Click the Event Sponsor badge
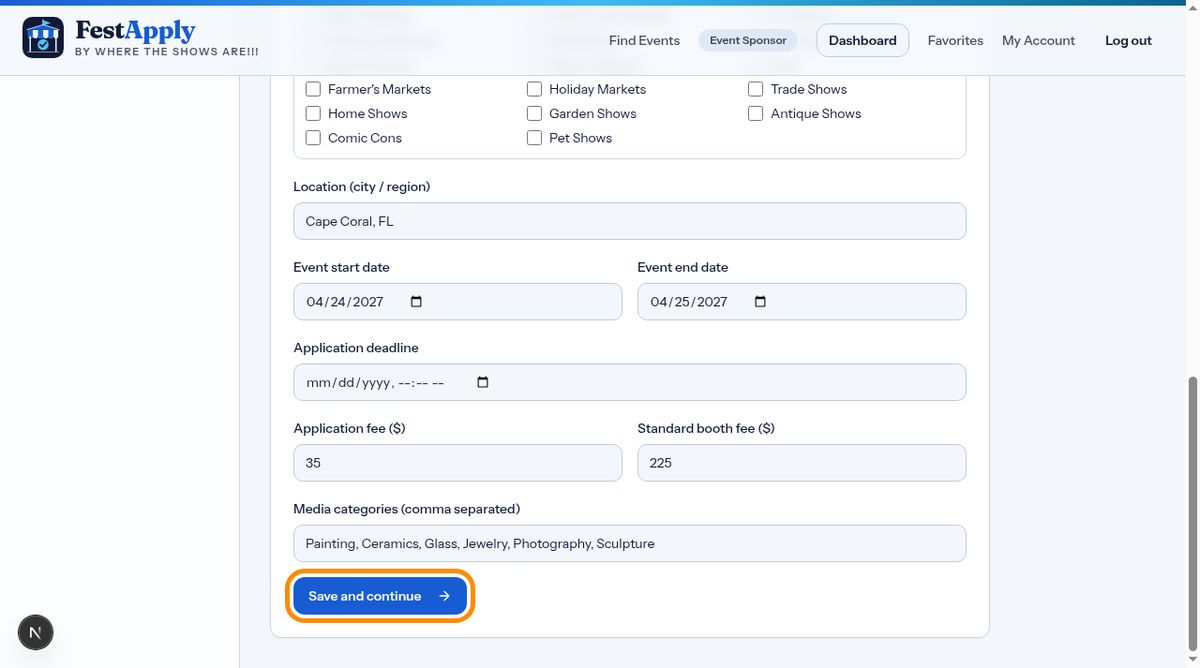The image size is (1200, 668). pyautogui.click(x=748, y=41)
